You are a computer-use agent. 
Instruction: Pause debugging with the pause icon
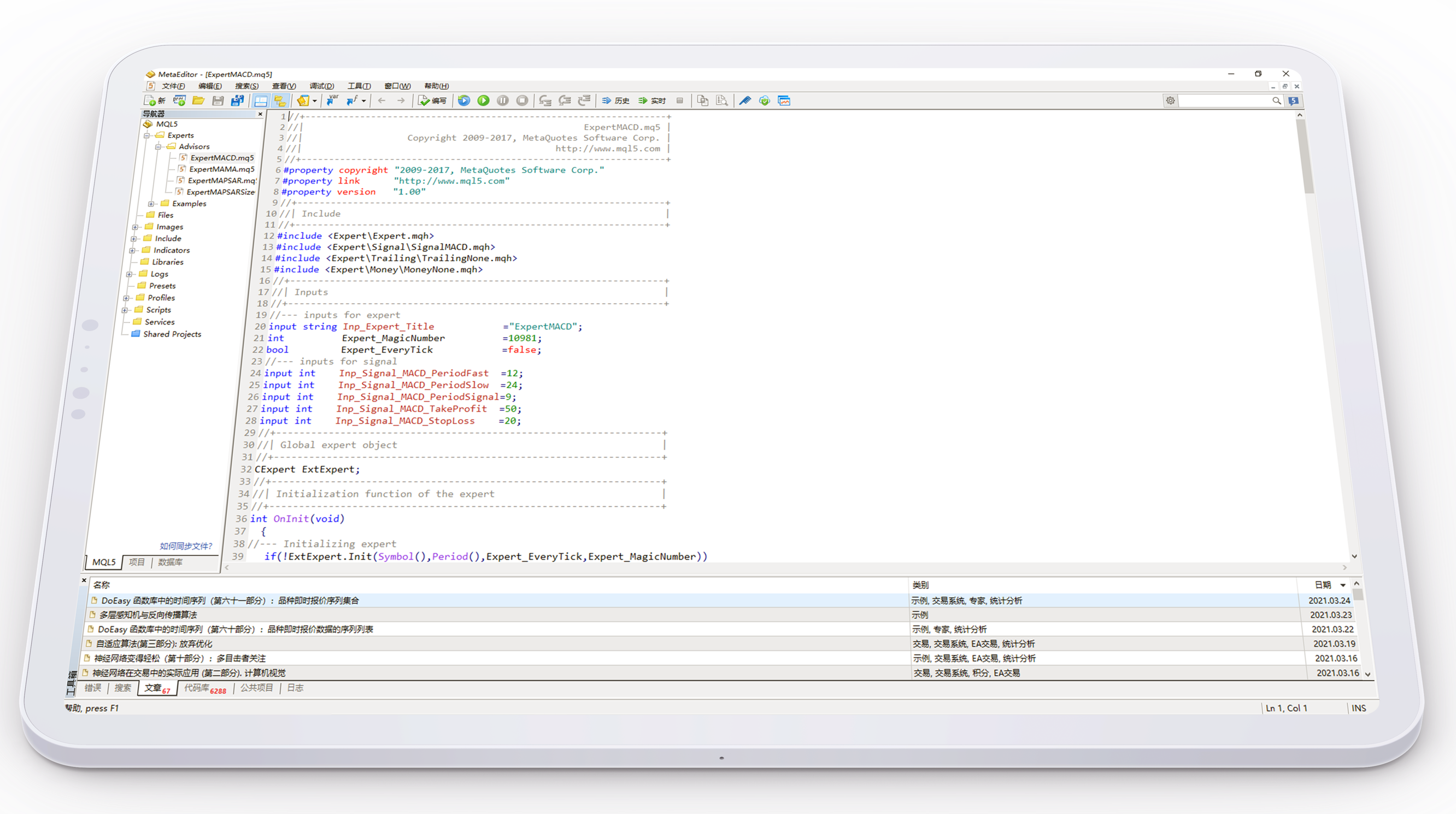coord(502,101)
